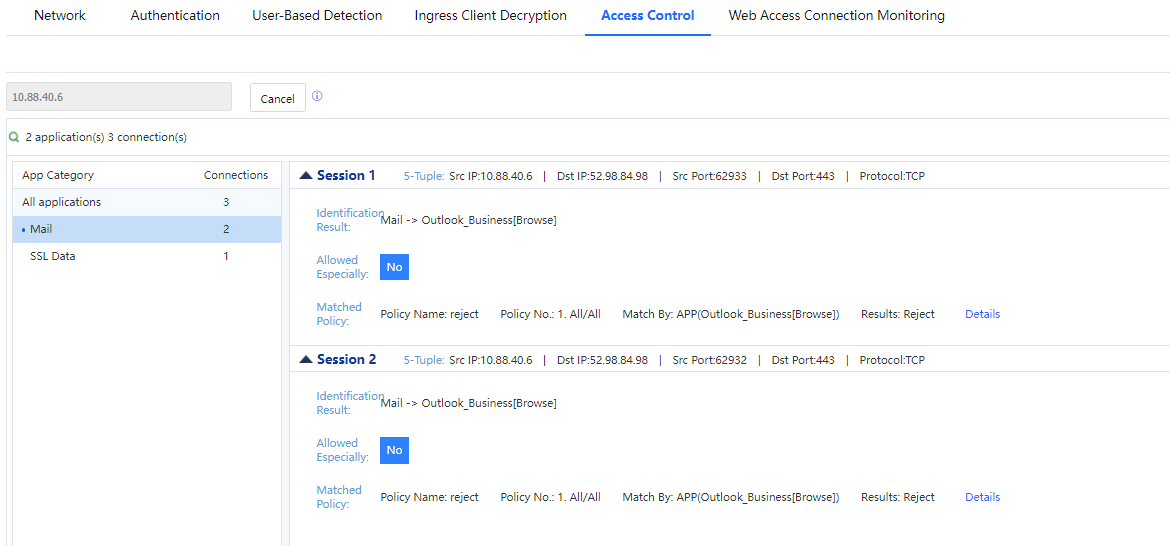Open Details link for Session 1
The image size is (1170, 546).
982,314
